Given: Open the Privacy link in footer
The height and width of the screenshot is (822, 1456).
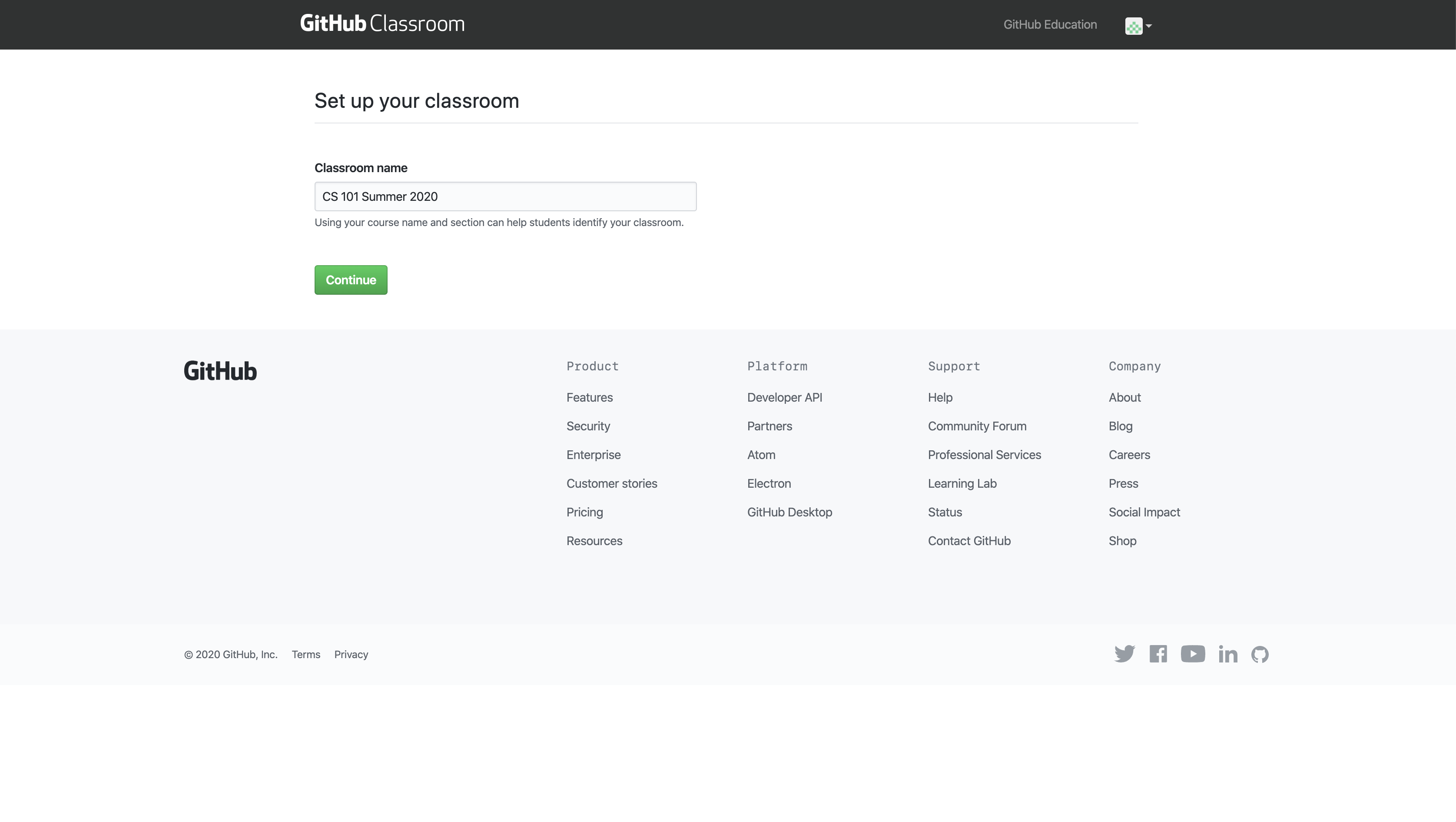Looking at the screenshot, I should (x=351, y=654).
